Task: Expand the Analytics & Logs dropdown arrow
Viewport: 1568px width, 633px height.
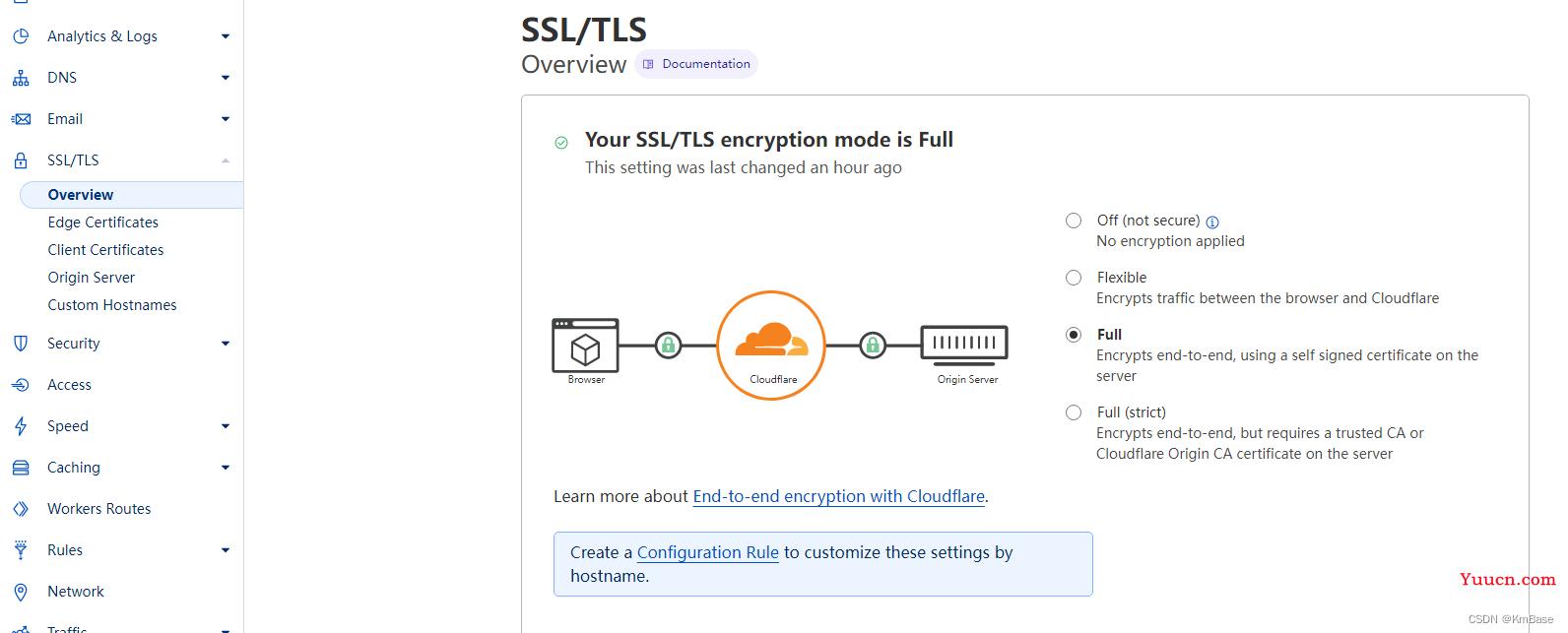Action: click(x=226, y=36)
